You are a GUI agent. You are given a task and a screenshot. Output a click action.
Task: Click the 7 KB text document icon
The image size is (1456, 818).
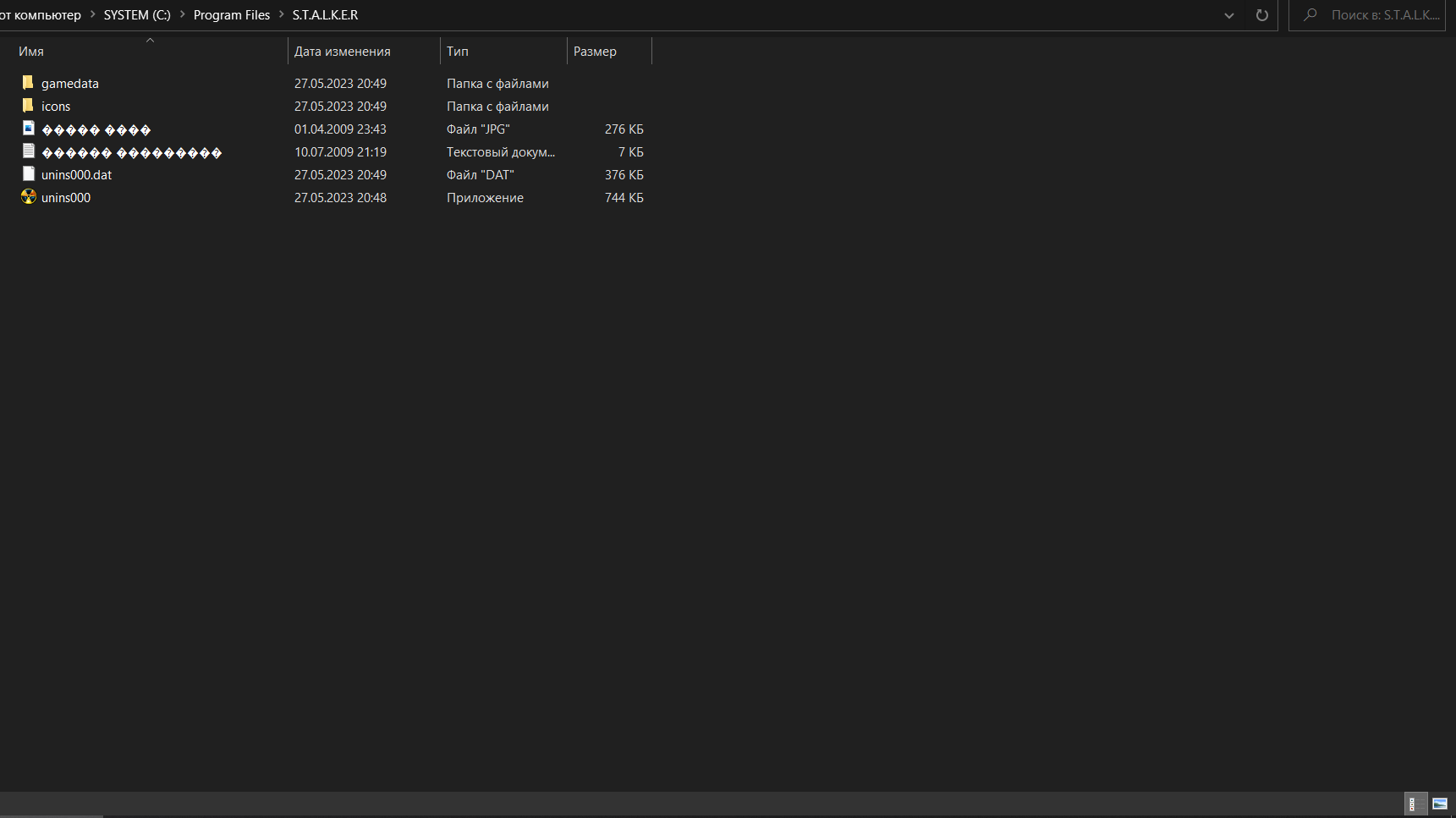pyautogui.click(x=28, y=151)
